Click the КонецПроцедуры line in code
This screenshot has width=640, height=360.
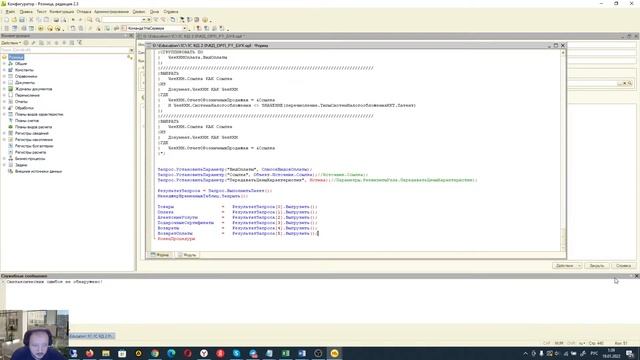click(x=176, y=238)
